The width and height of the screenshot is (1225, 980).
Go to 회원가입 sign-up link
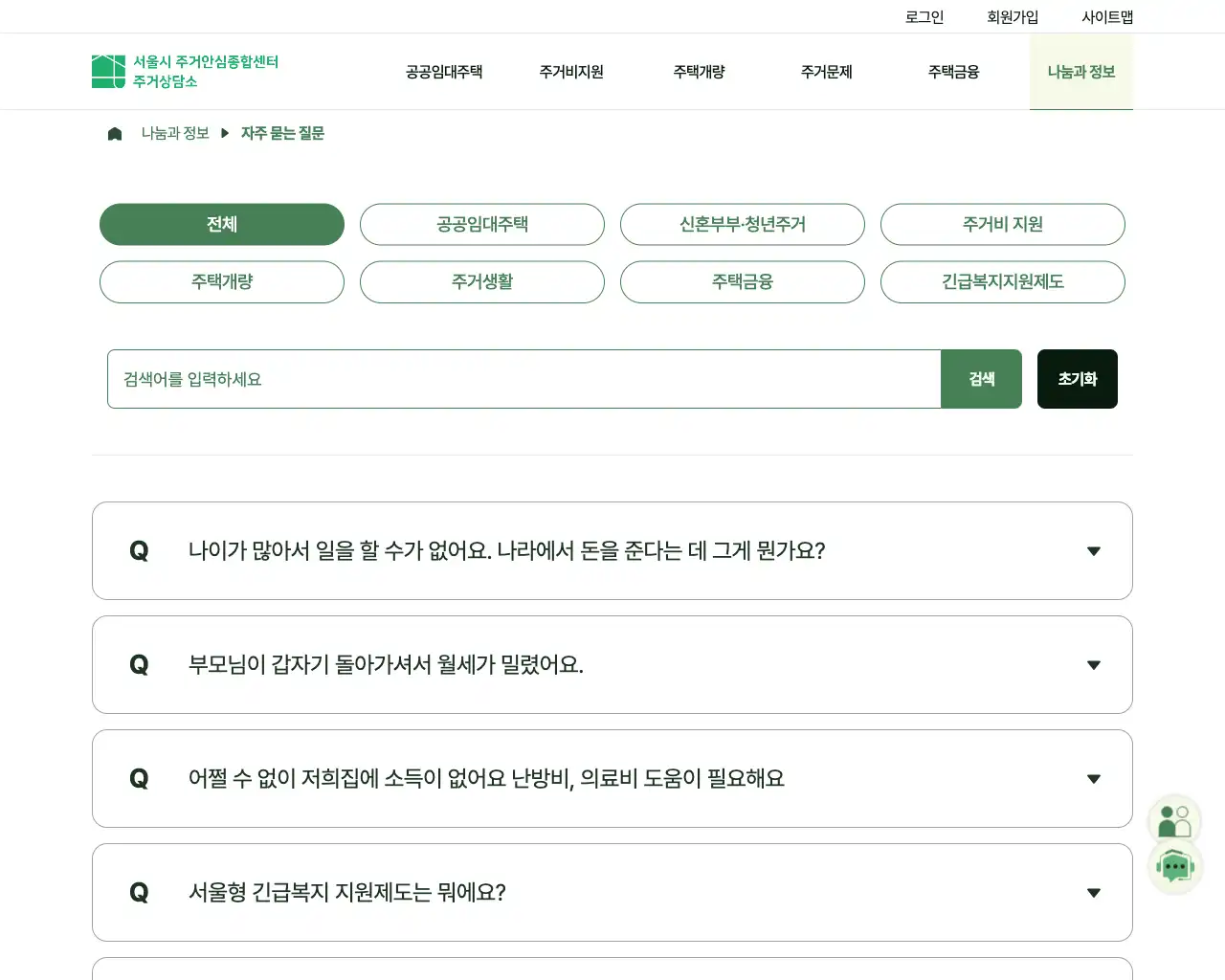coord(1013,17)
